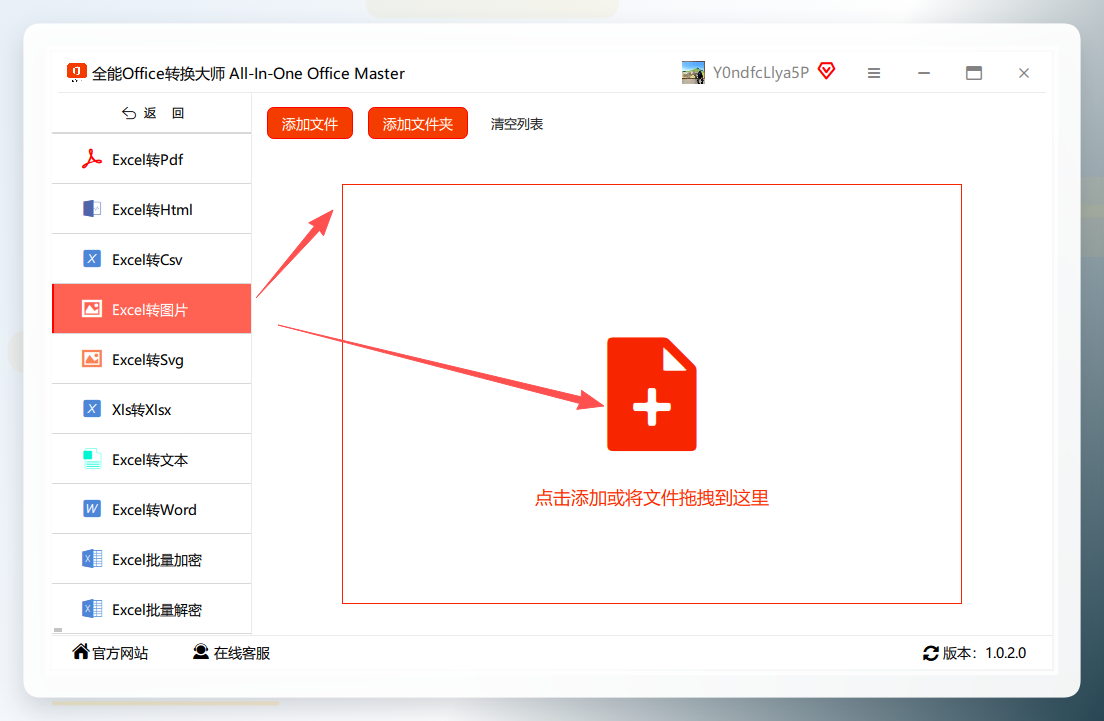Click 清空列表 to clear list
Screen dimensions: 1104x721
point(517,124)
